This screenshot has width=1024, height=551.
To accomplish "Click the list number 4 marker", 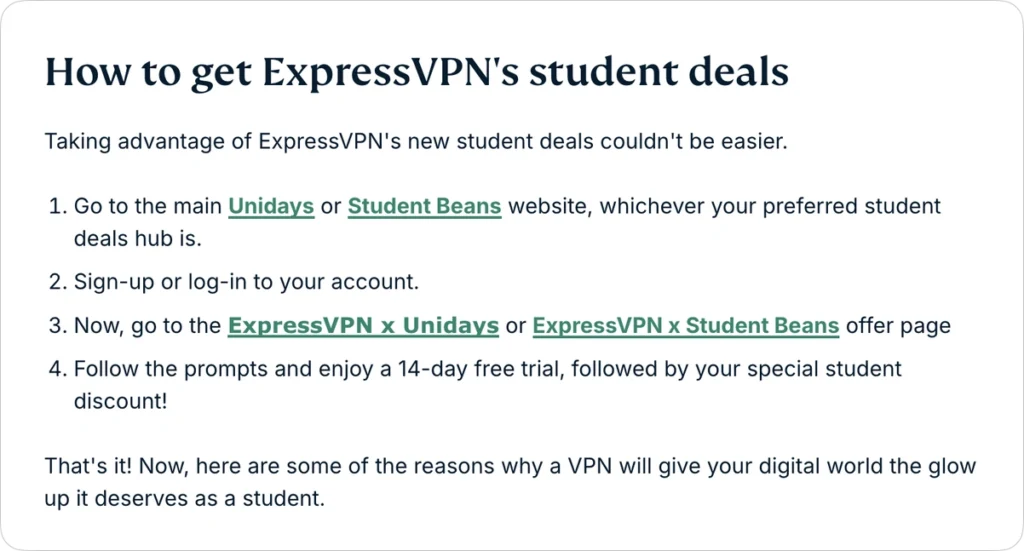I will [x=57, y=369].
